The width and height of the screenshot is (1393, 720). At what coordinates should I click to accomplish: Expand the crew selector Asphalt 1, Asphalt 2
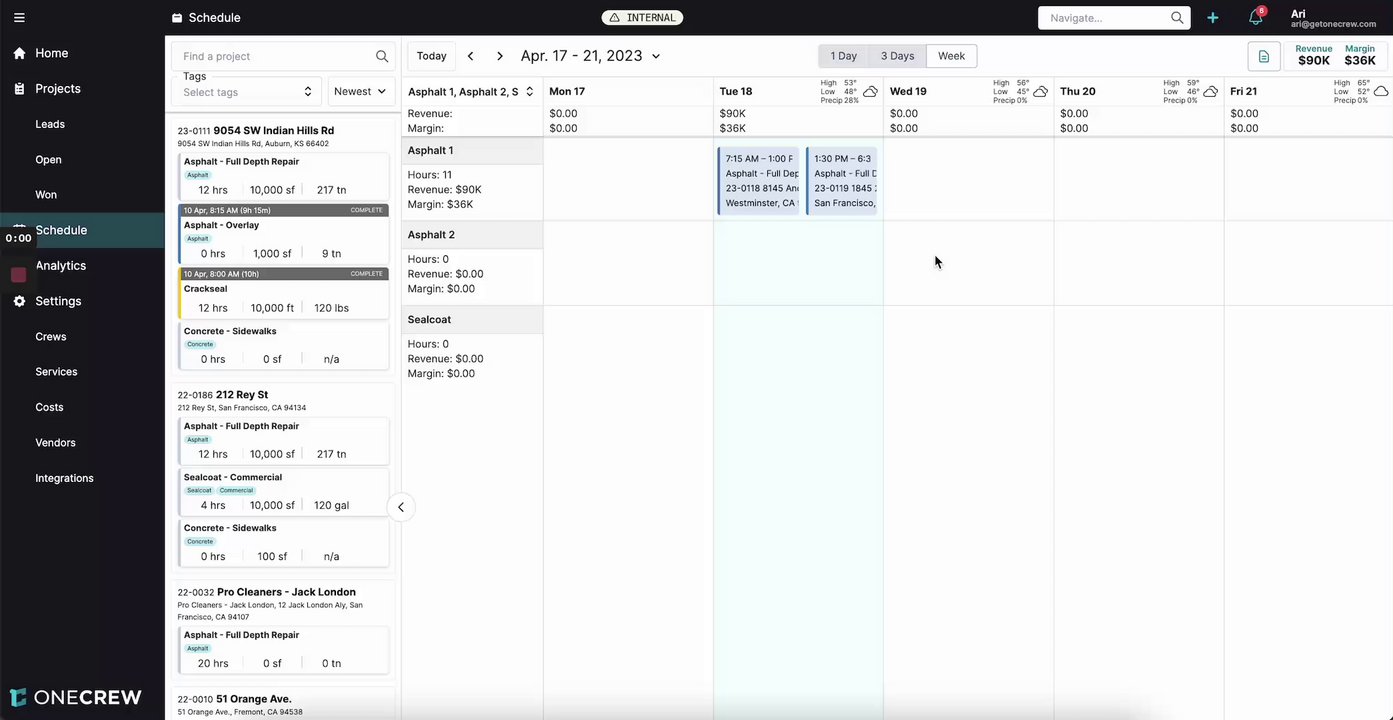click(x=470, y=91)
